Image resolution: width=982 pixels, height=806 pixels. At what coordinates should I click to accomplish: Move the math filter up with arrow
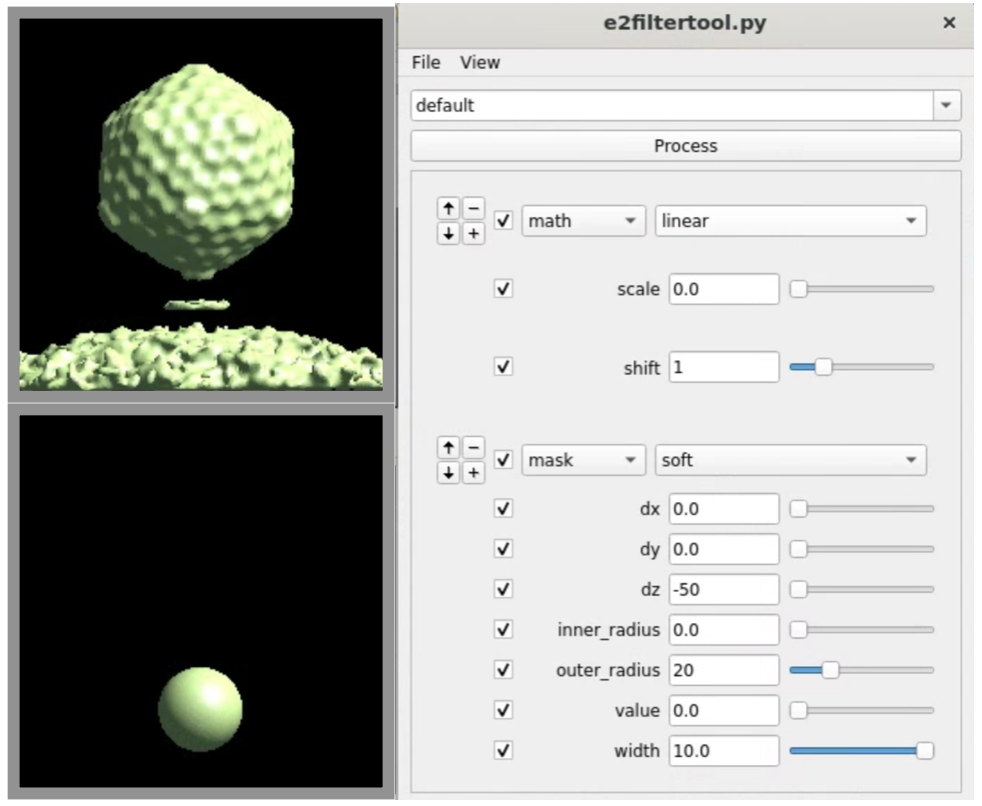[x=449, y=209]
